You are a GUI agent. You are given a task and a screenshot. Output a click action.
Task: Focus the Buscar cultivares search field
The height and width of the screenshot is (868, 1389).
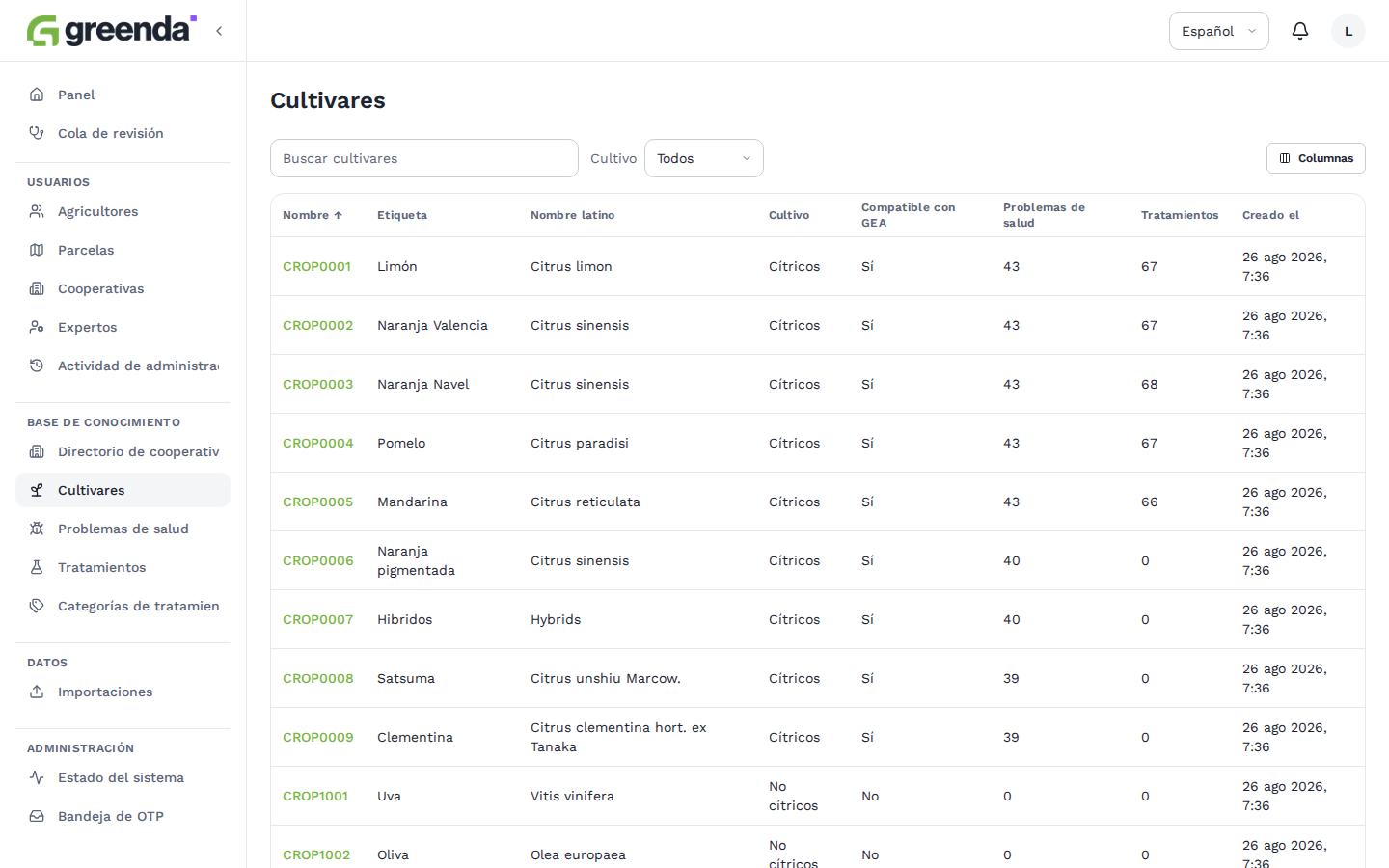pyautogui.click(x=424, y=158)
